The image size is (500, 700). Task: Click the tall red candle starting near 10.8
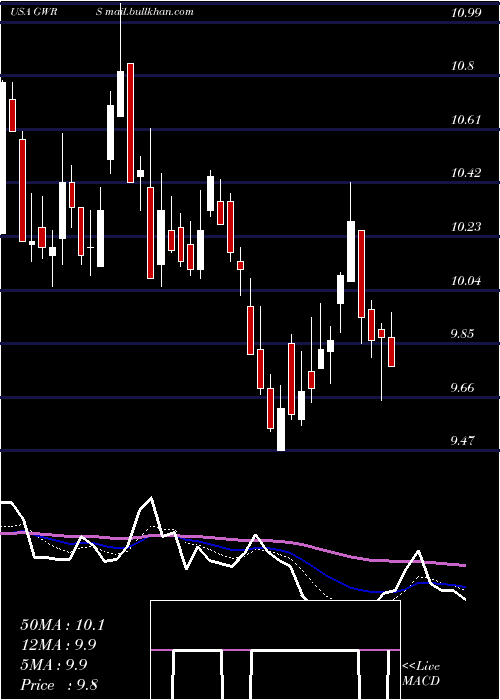click(130, 123)
